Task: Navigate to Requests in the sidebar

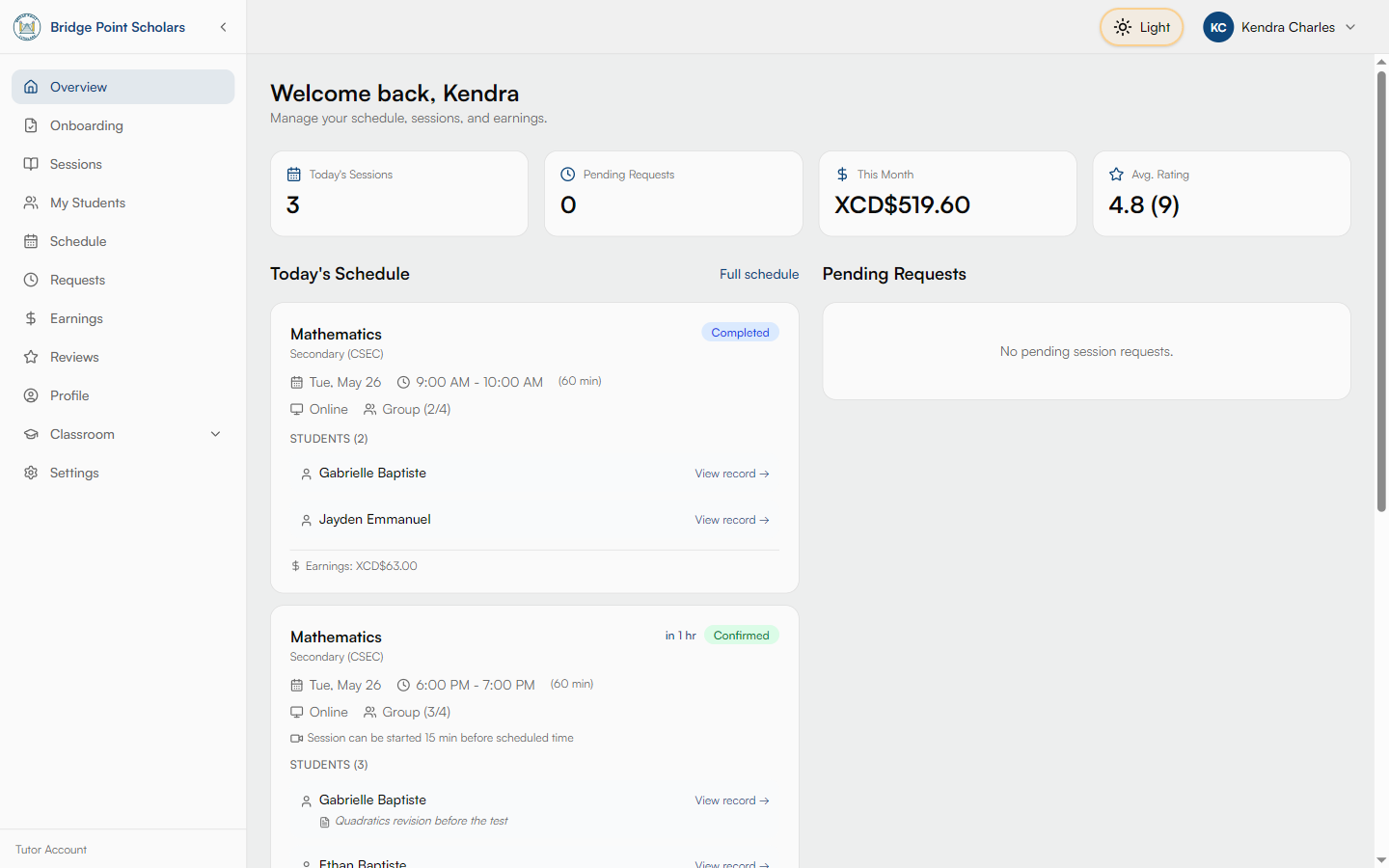Action: 123,280
